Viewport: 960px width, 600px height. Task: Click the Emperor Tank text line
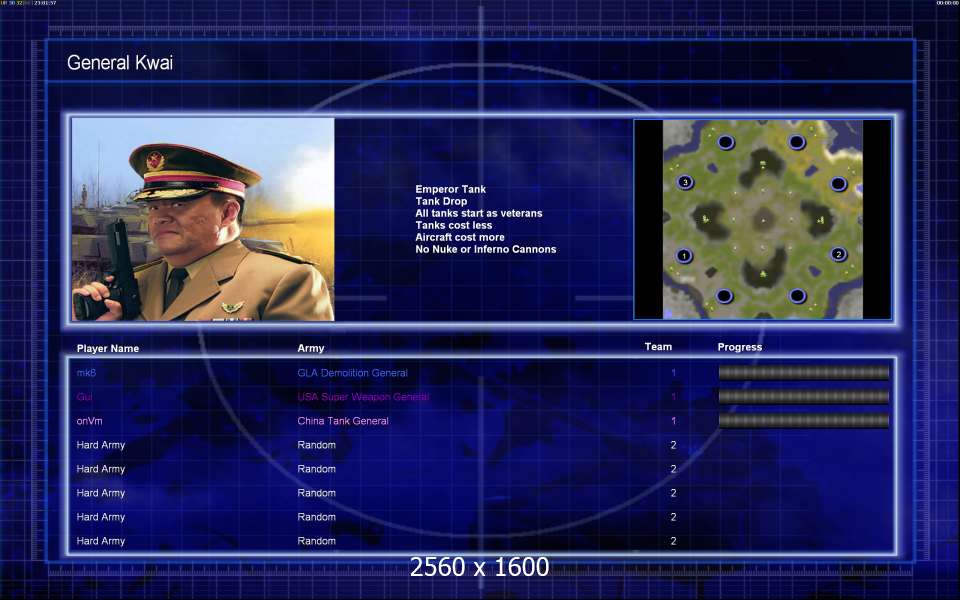450,189
